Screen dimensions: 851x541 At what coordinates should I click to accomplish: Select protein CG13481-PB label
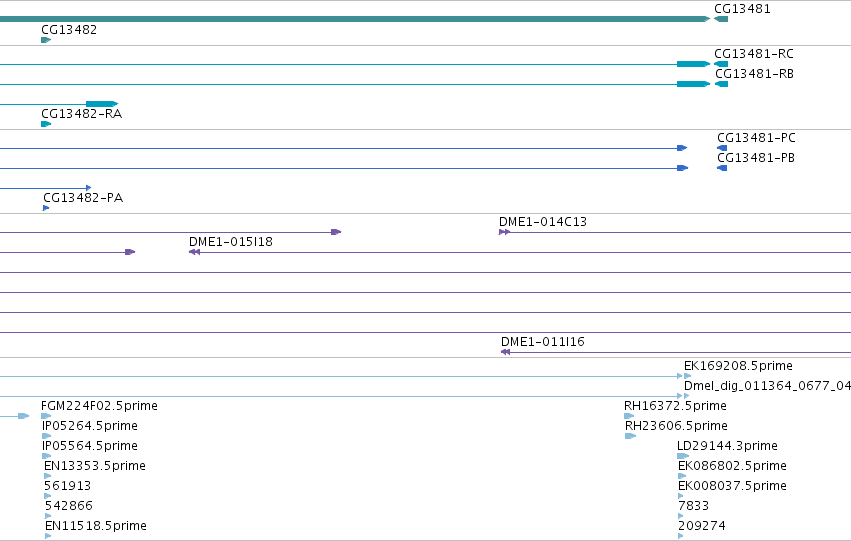click(x=756, y=158)
